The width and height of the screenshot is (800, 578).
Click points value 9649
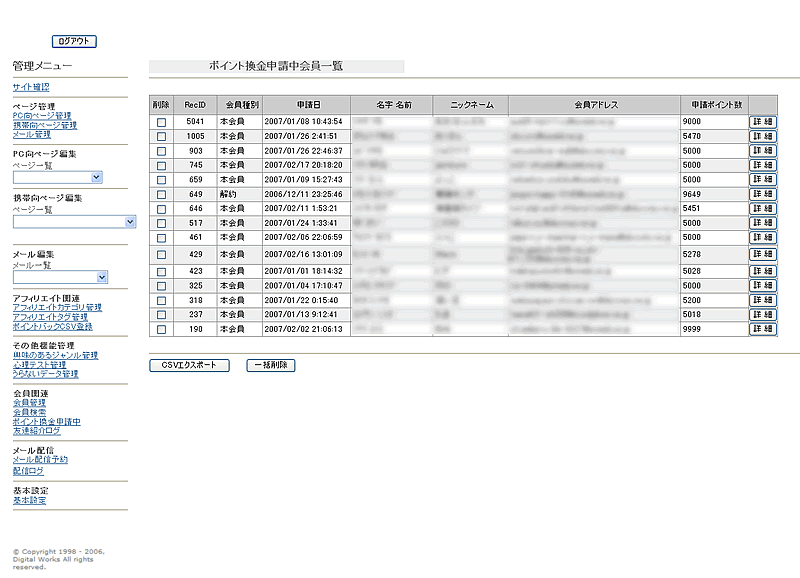pos(692,194)
